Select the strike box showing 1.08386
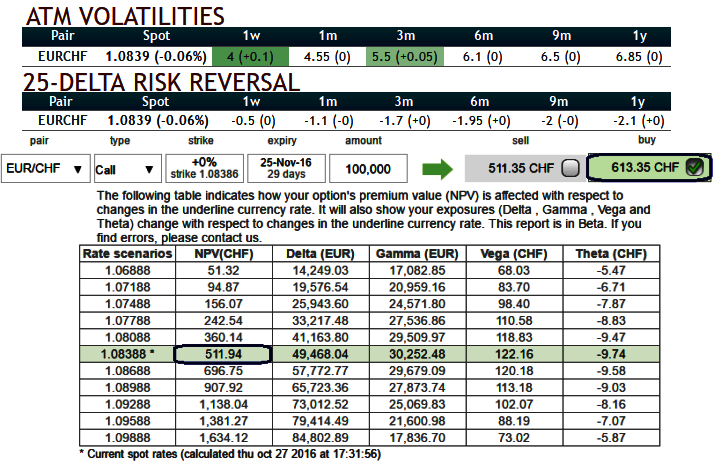 pyautogui.click(x=206, y=167)
